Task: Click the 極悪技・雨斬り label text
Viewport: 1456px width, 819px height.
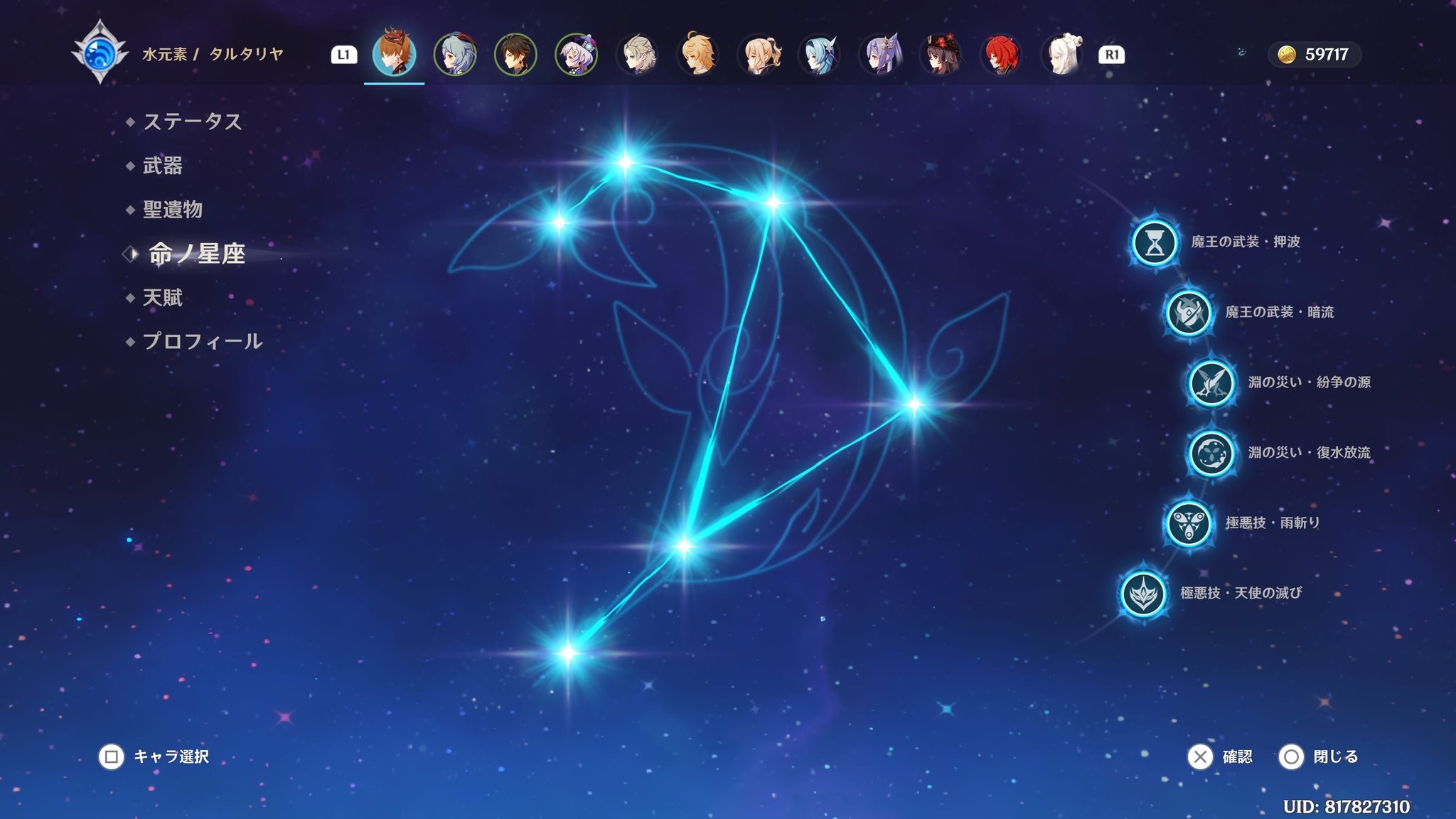Action: (x=1273, y=523)
